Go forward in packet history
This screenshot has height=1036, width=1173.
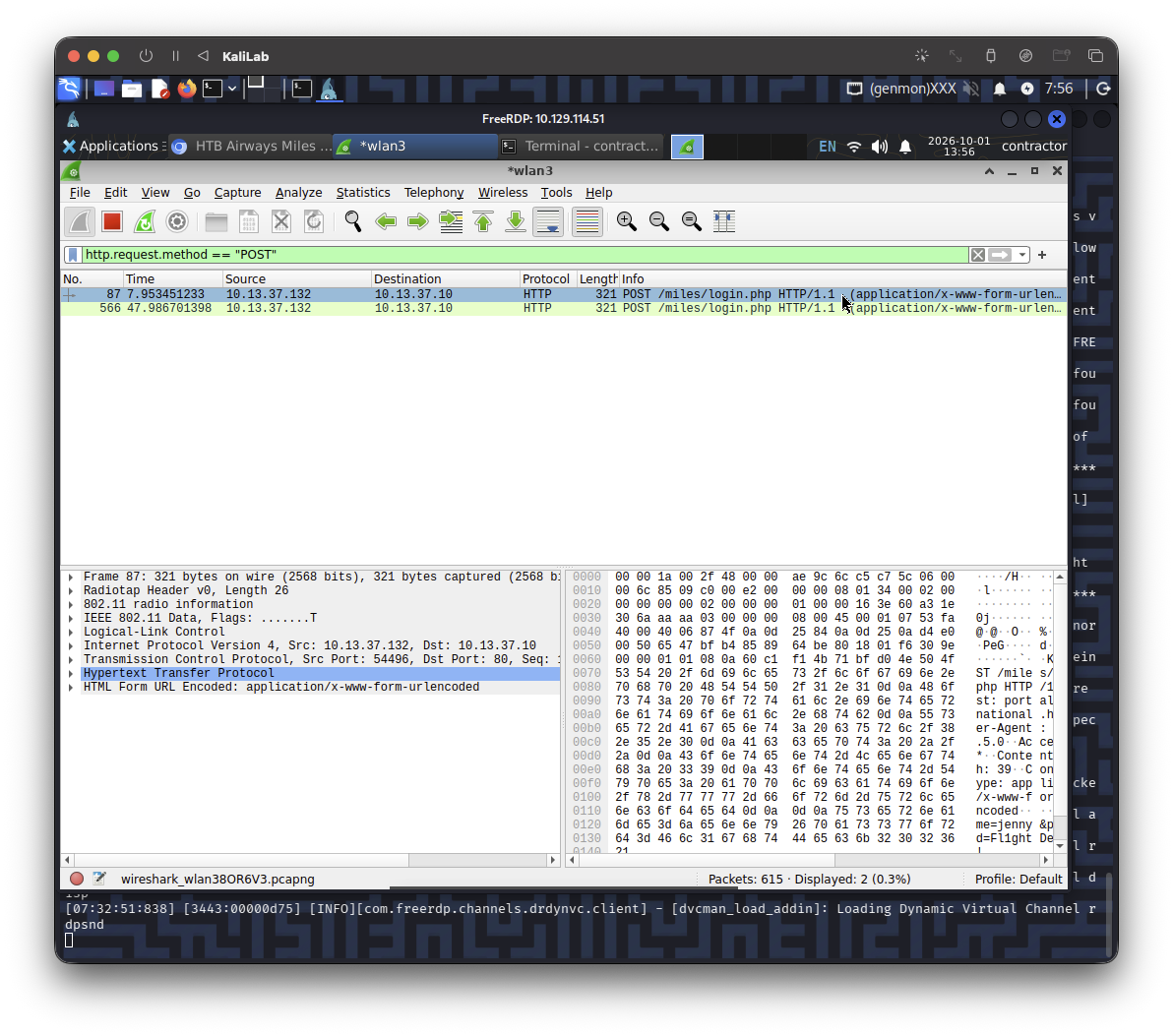[x=418, y=221]
